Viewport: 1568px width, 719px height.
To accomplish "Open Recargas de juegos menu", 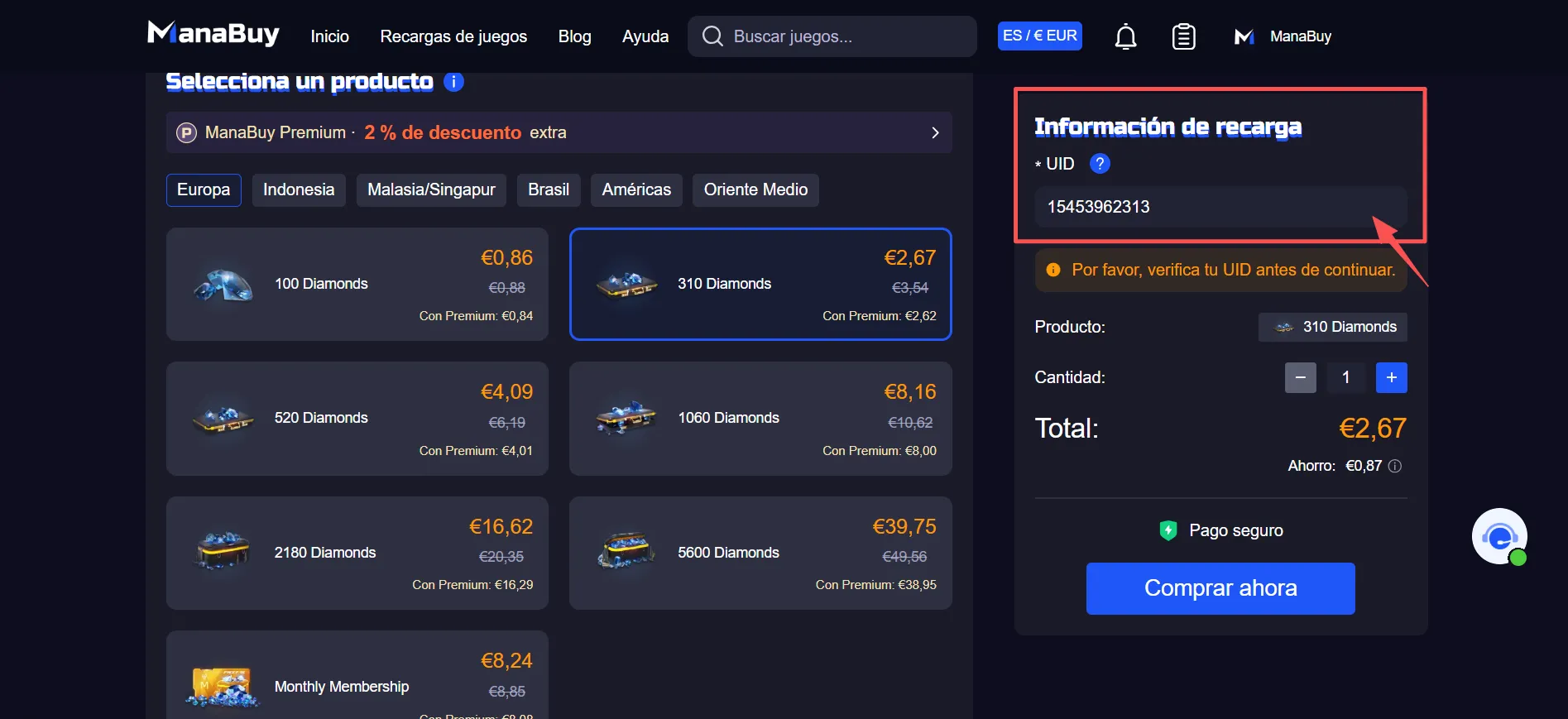I will pos(453,36).
